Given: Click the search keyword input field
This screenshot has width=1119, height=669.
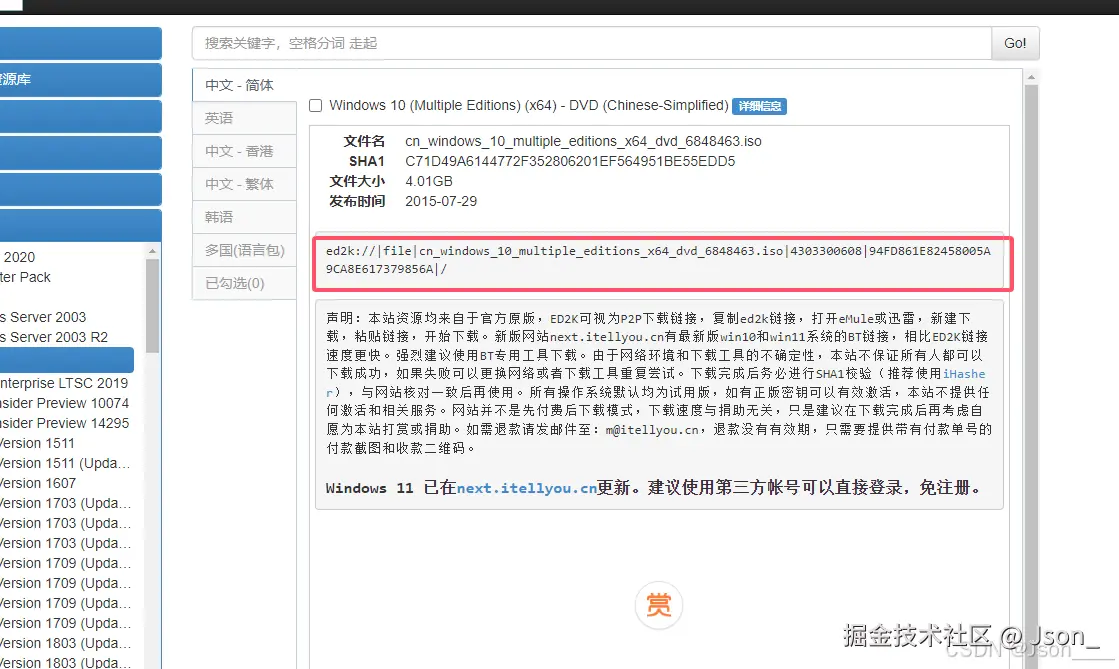Looking at the screenshot, I should tap(592, 44).
